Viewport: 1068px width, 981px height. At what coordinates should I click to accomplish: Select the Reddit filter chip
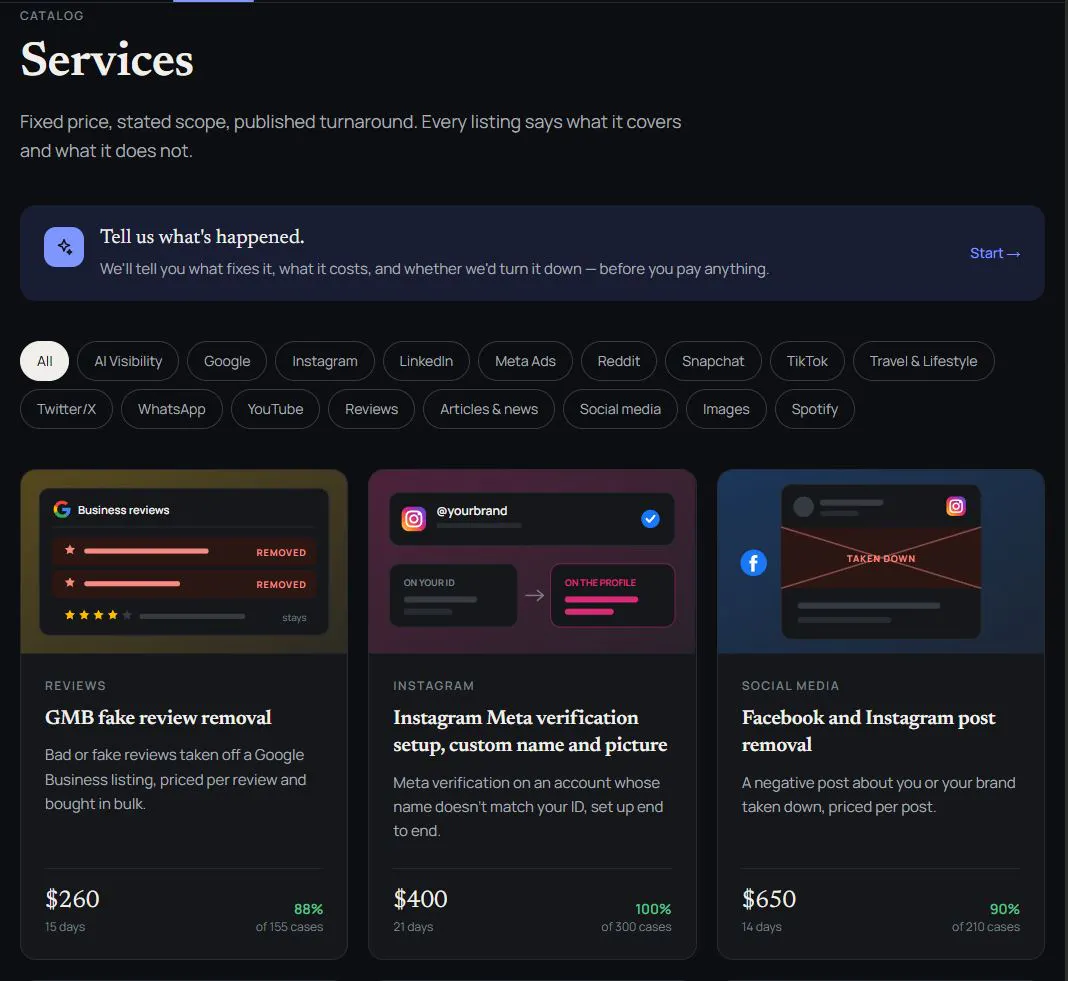[x=618, y=361]
